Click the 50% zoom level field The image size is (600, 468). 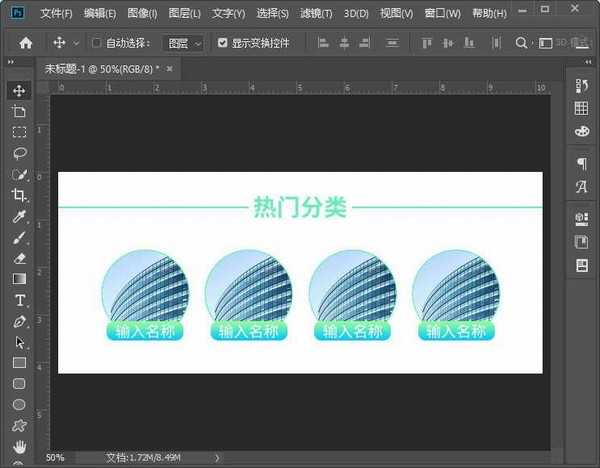(55, 457)
